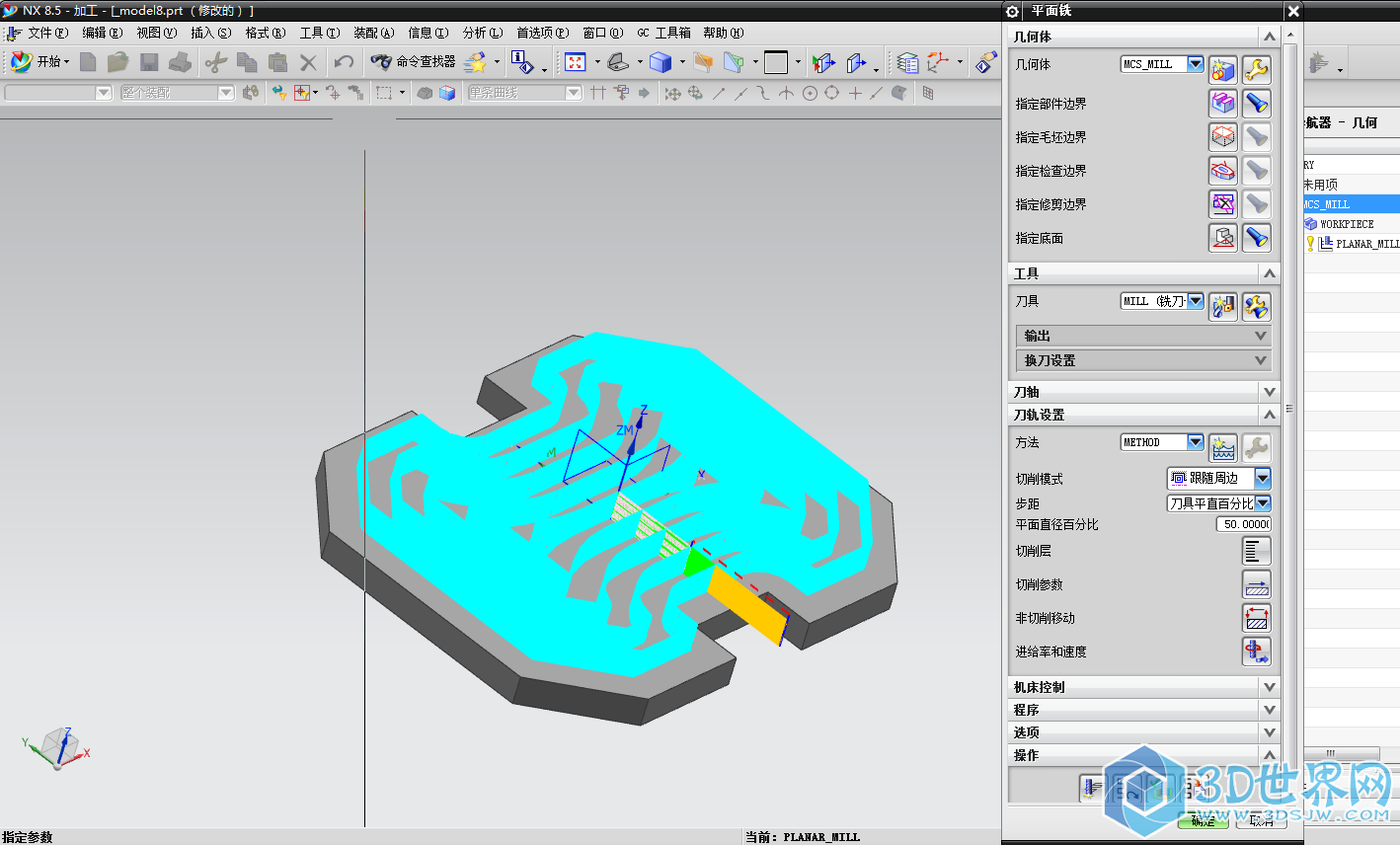Click the Fit view icon in toolbar
This screenshot has height=845, width=1400.
tap(576, 62)
